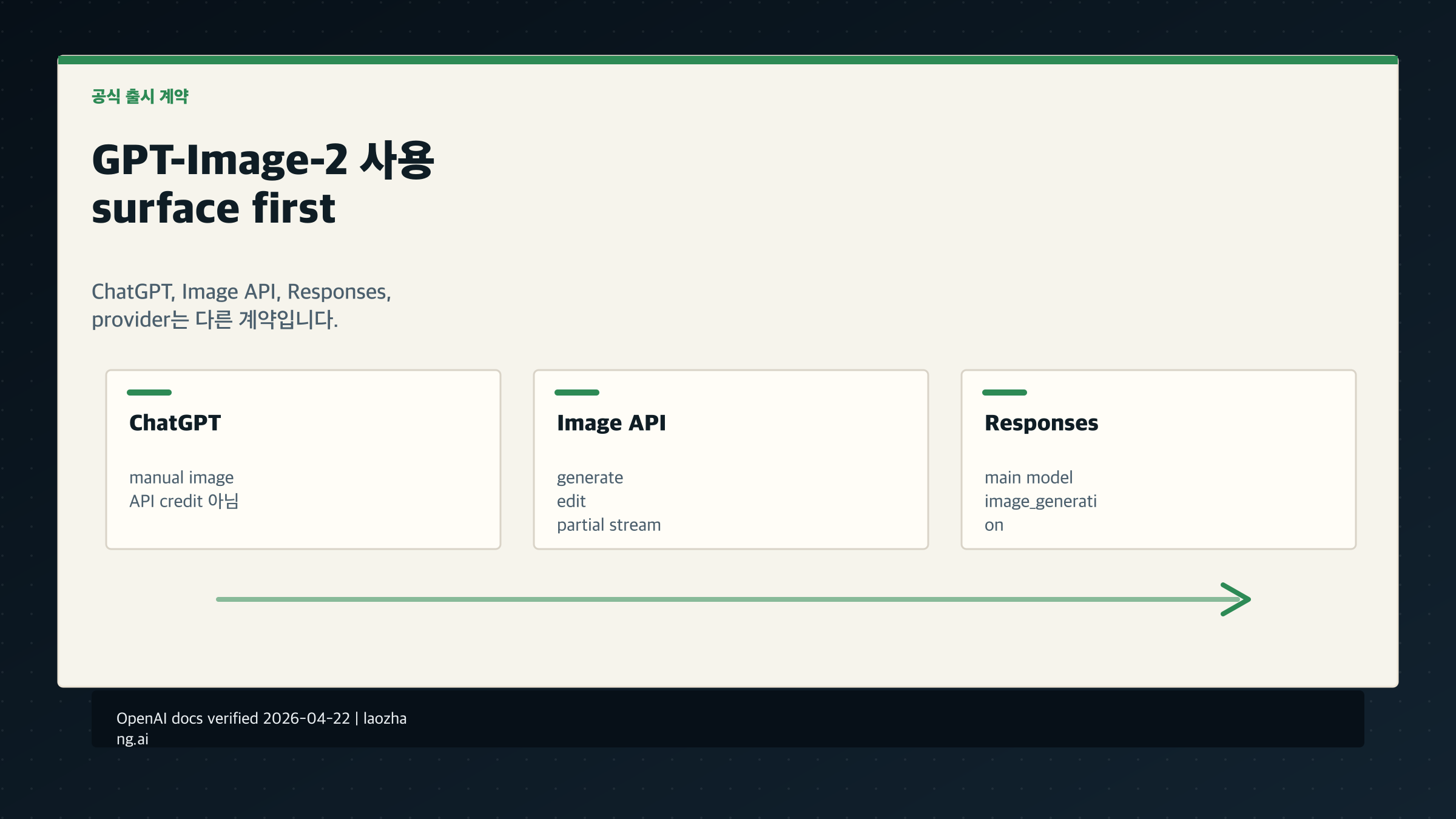This screenshot has width=1456, height=819.
Task: Click the ChatGPT card
Action: [x=302, y=459]
